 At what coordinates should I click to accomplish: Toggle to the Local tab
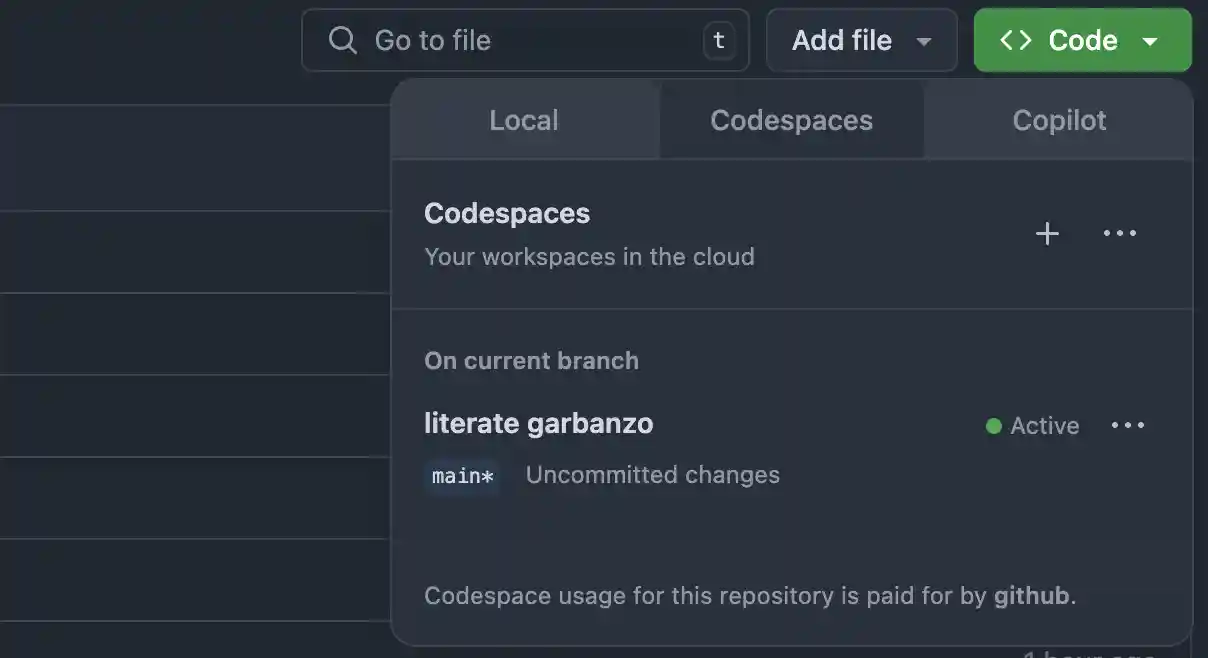[x=523, y=120]
